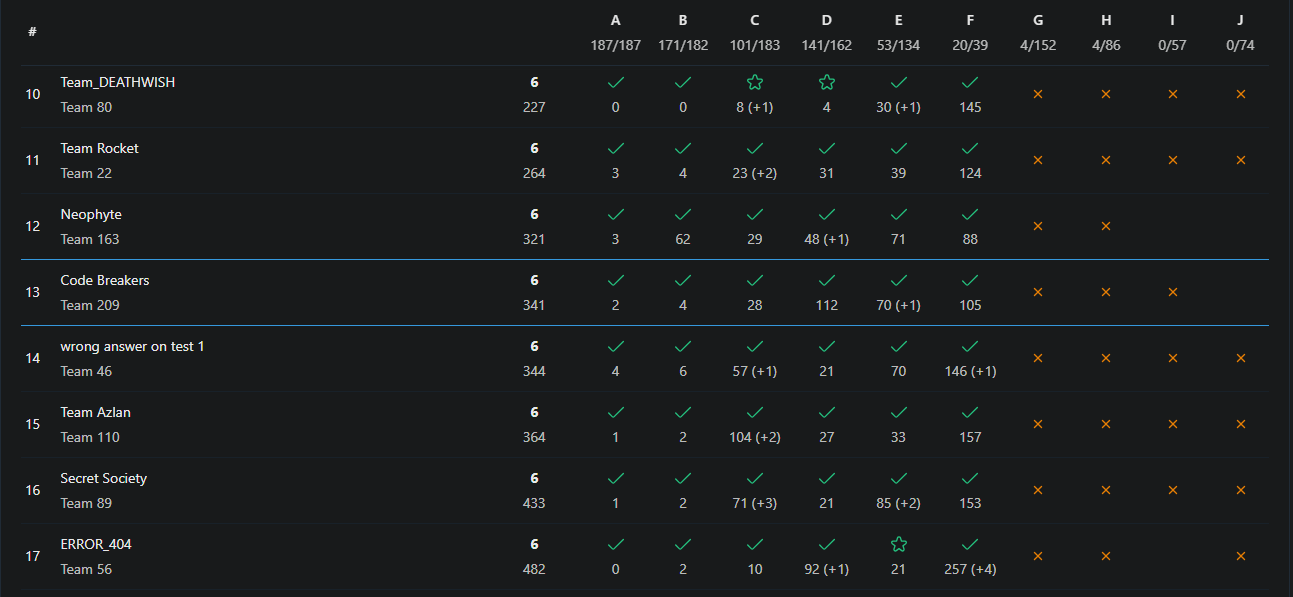This screenshot has width=1293, height=597.
Task: Click wrong answer on test 1's checkmark for problem B
Action: [x=683, y=346]
